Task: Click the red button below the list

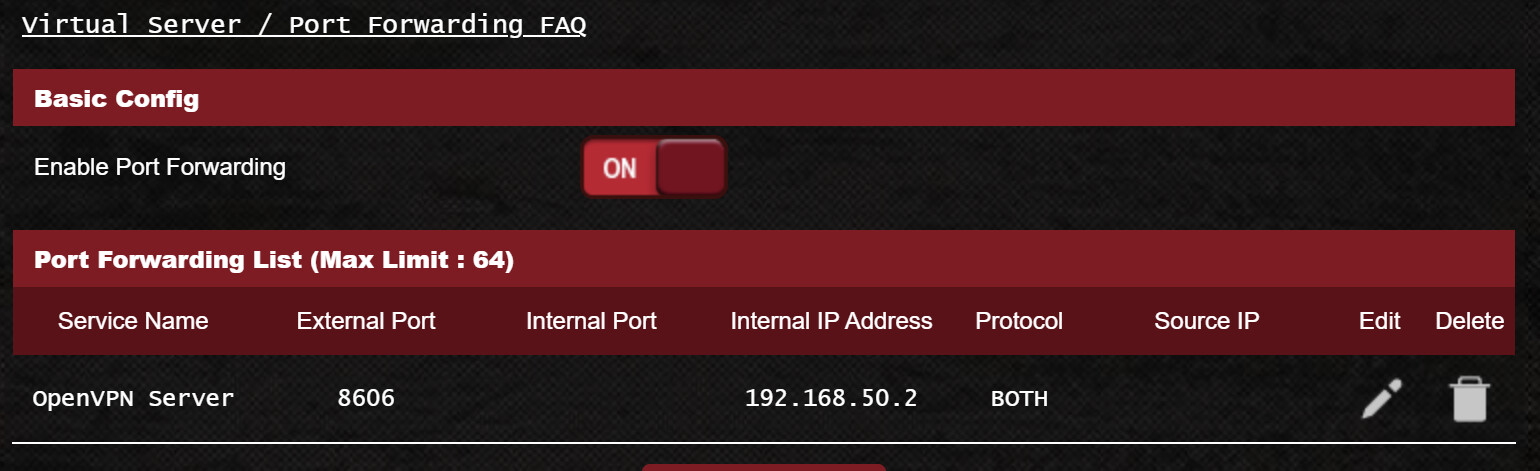Action: 764,467
